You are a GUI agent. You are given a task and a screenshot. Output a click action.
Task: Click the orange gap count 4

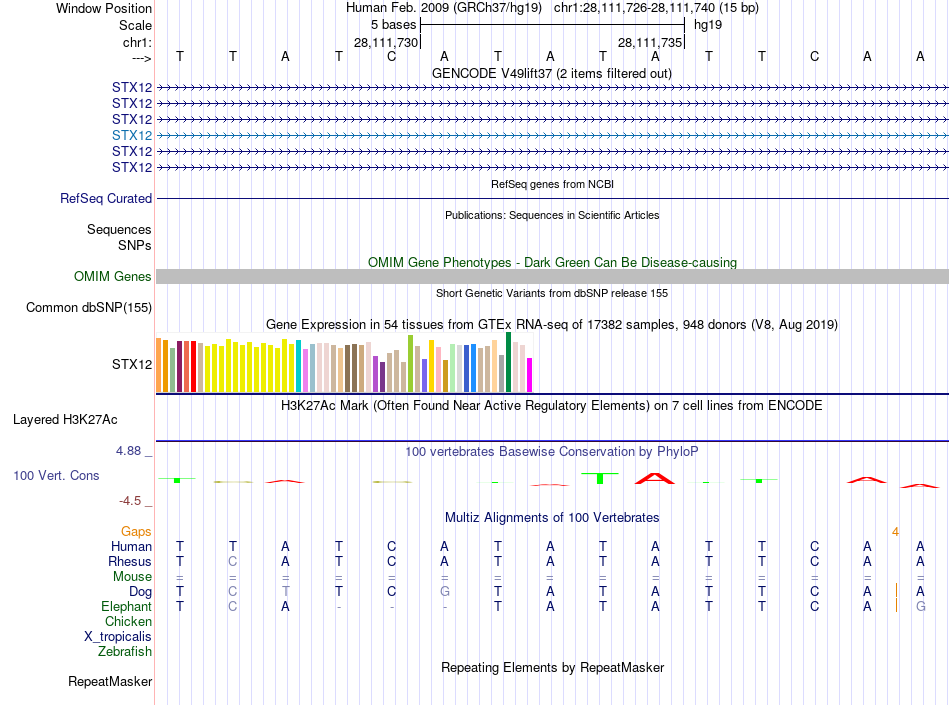[x=895, y=532]
